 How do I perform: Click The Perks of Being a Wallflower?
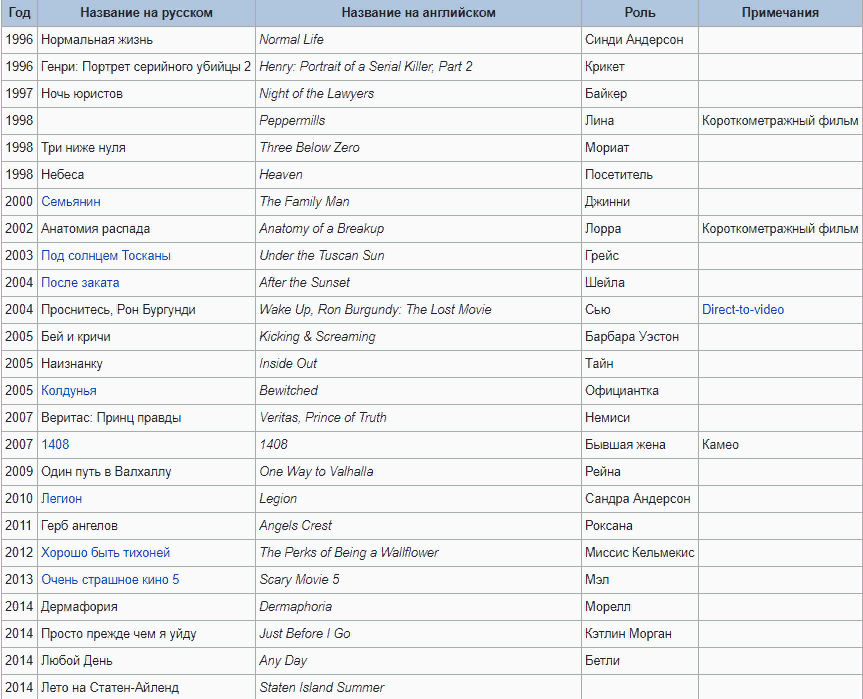tap(349, 552)
